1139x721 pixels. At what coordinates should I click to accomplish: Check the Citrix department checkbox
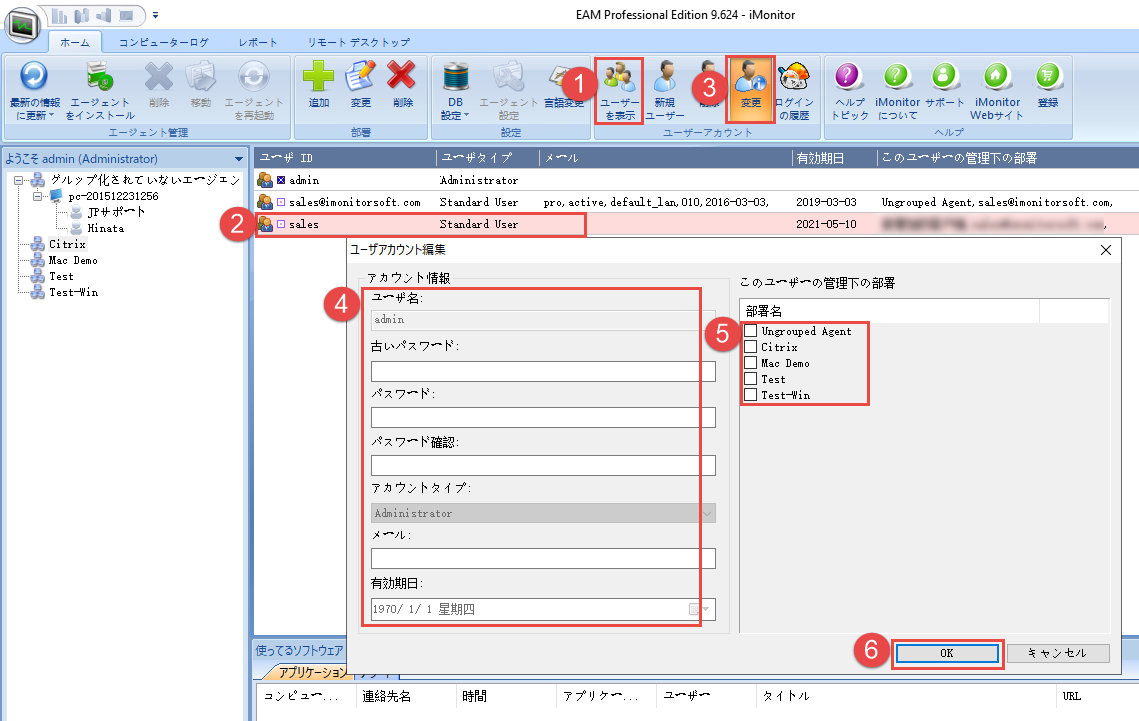[750, 347]
